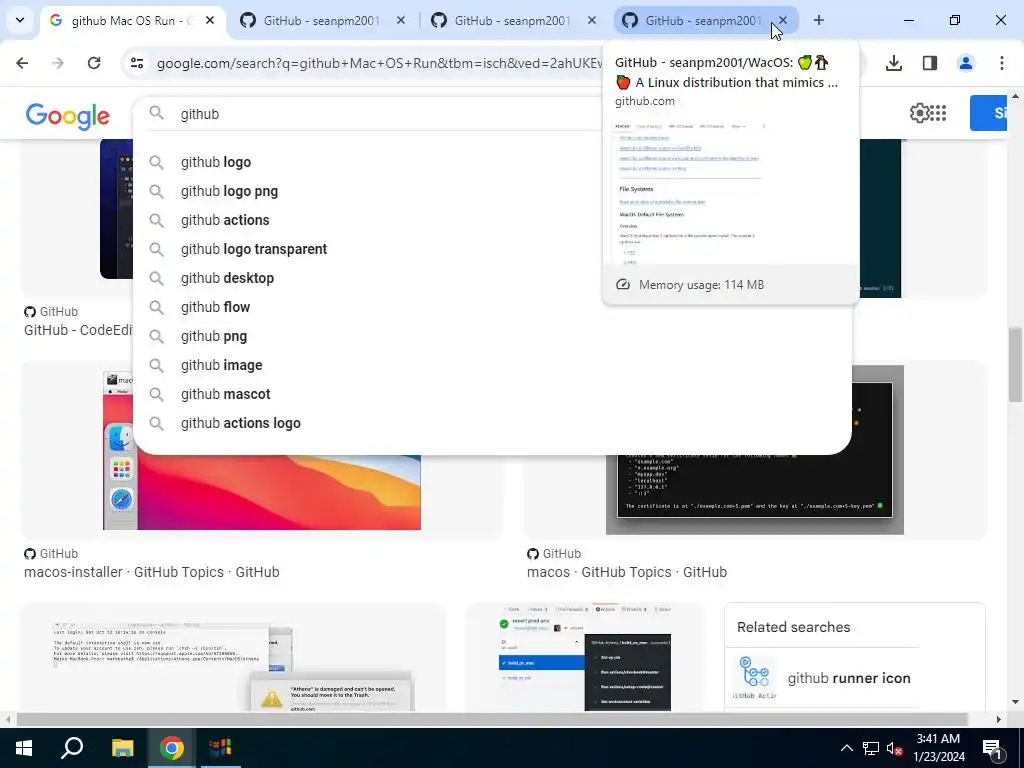Screen dimensions: 1024x768
Task: Click the blue sign-in button
Action: pyautogui.click(x=988, y=113)
